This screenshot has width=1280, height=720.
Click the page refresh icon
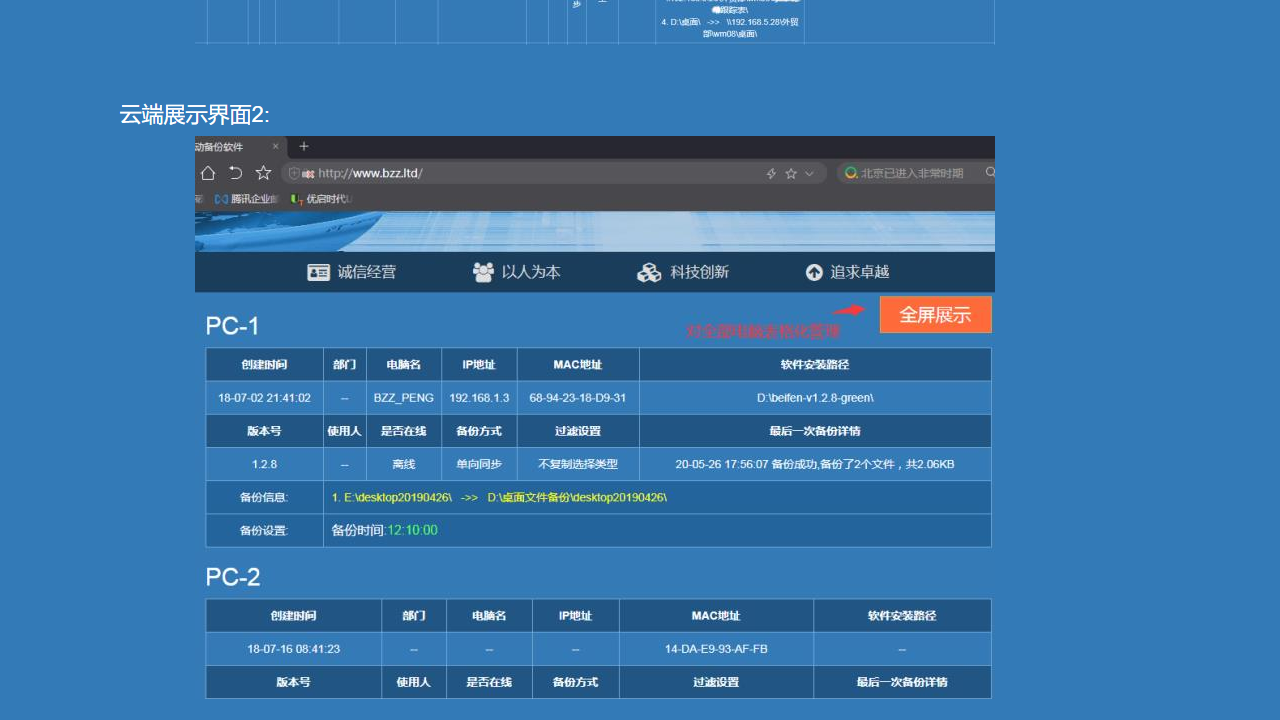pos(235,172)
